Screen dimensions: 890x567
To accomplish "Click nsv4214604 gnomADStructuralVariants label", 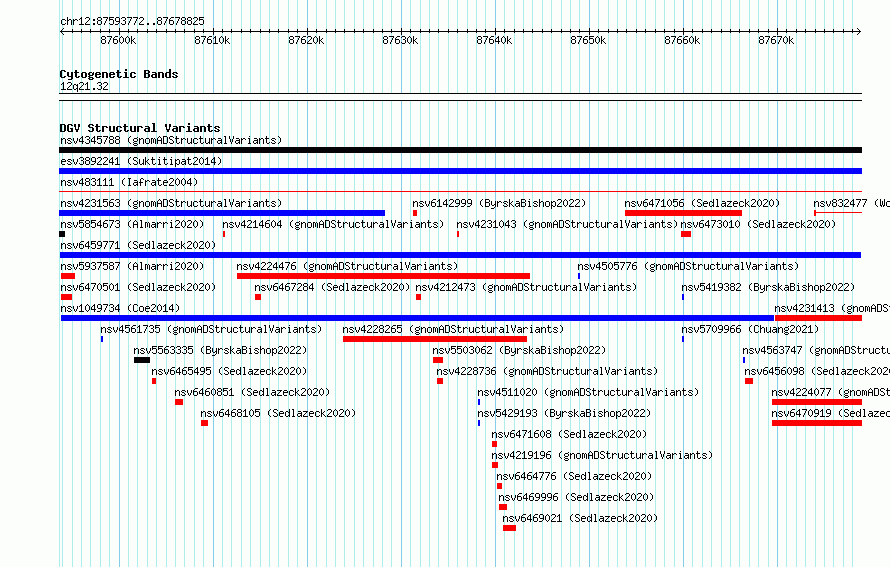I will point(333,224).
